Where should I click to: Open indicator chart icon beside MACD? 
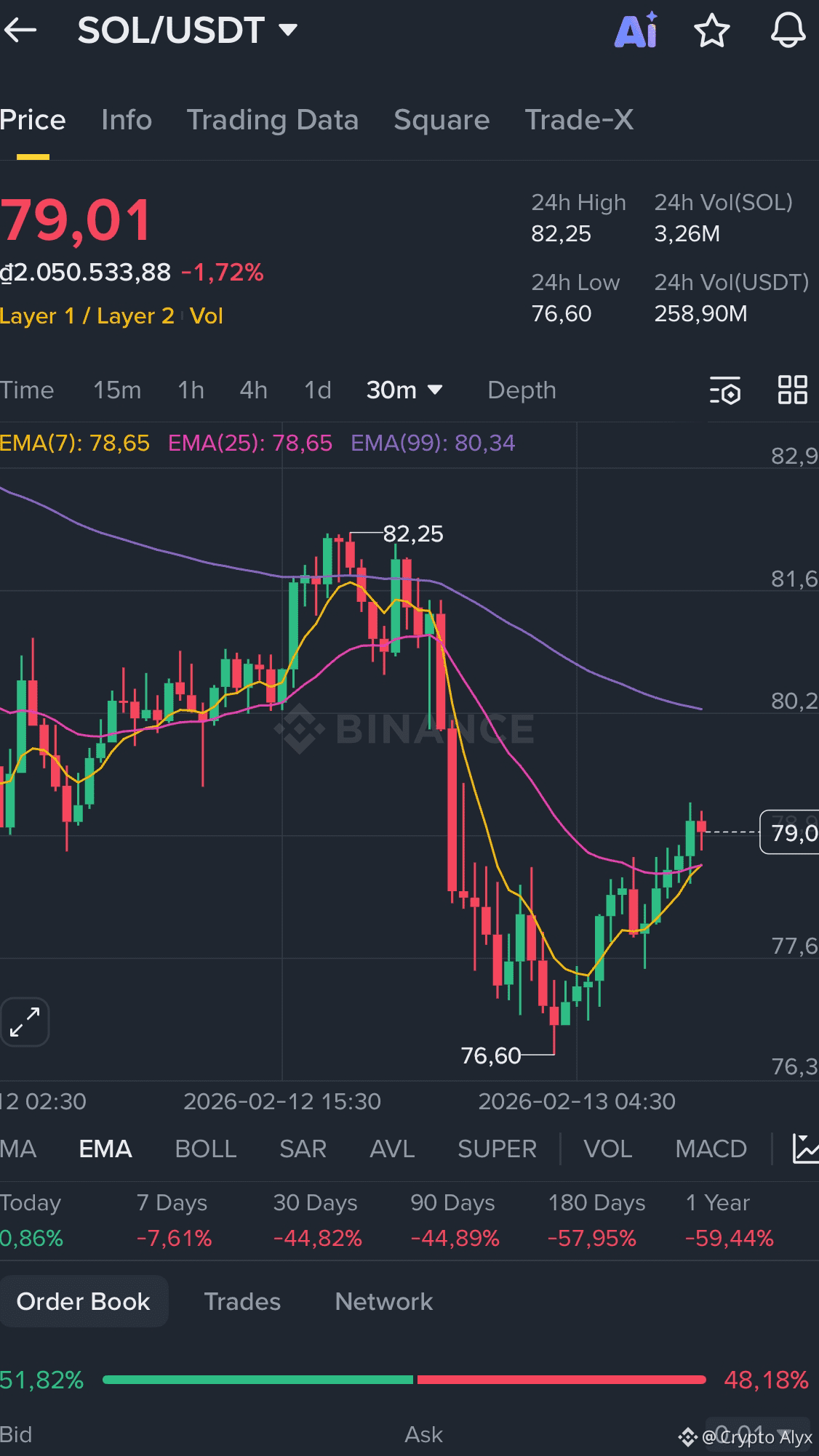point(804,1149)
